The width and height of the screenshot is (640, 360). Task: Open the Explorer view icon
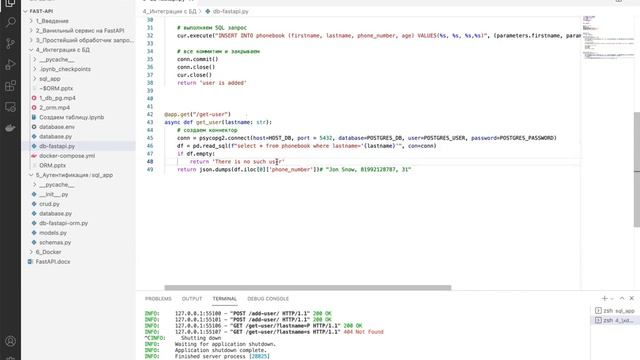pyautogui.click(x=11, y=3)
